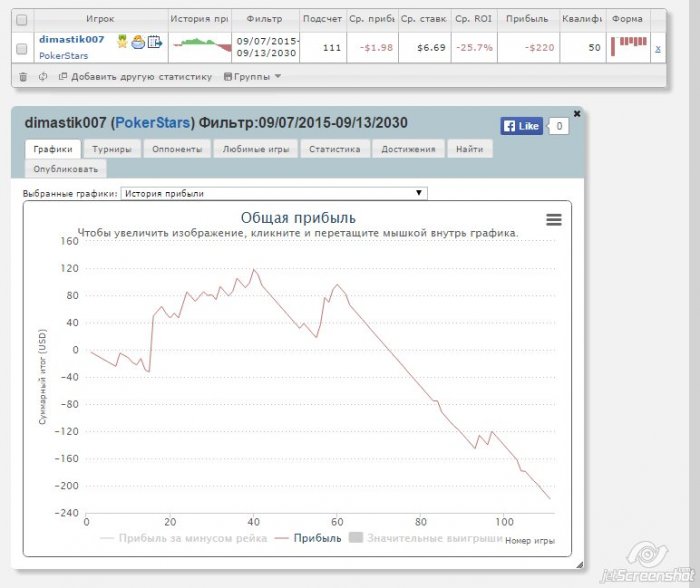Click the Форма bar chart in the row
Screen dimensions: 700x588
point(629,46)
